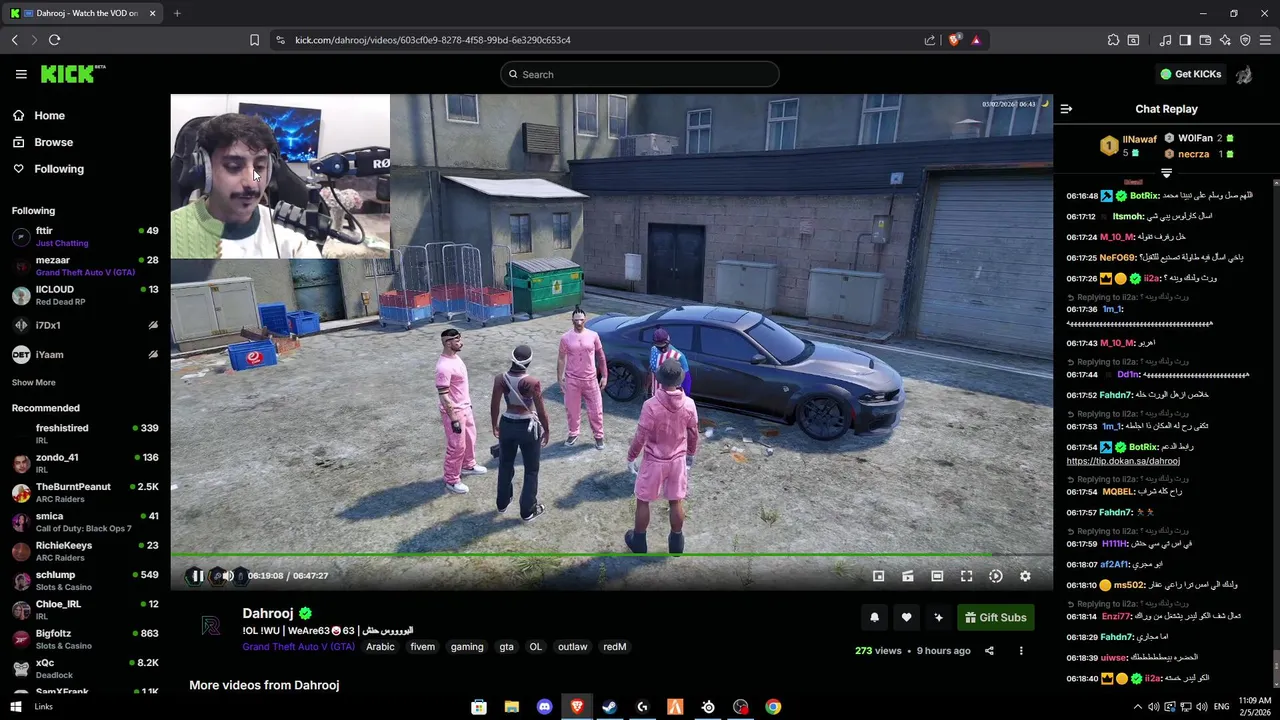Open the Dahrooj channel name
This screenshot has width=1280, height=720.
tap(268, 613)
